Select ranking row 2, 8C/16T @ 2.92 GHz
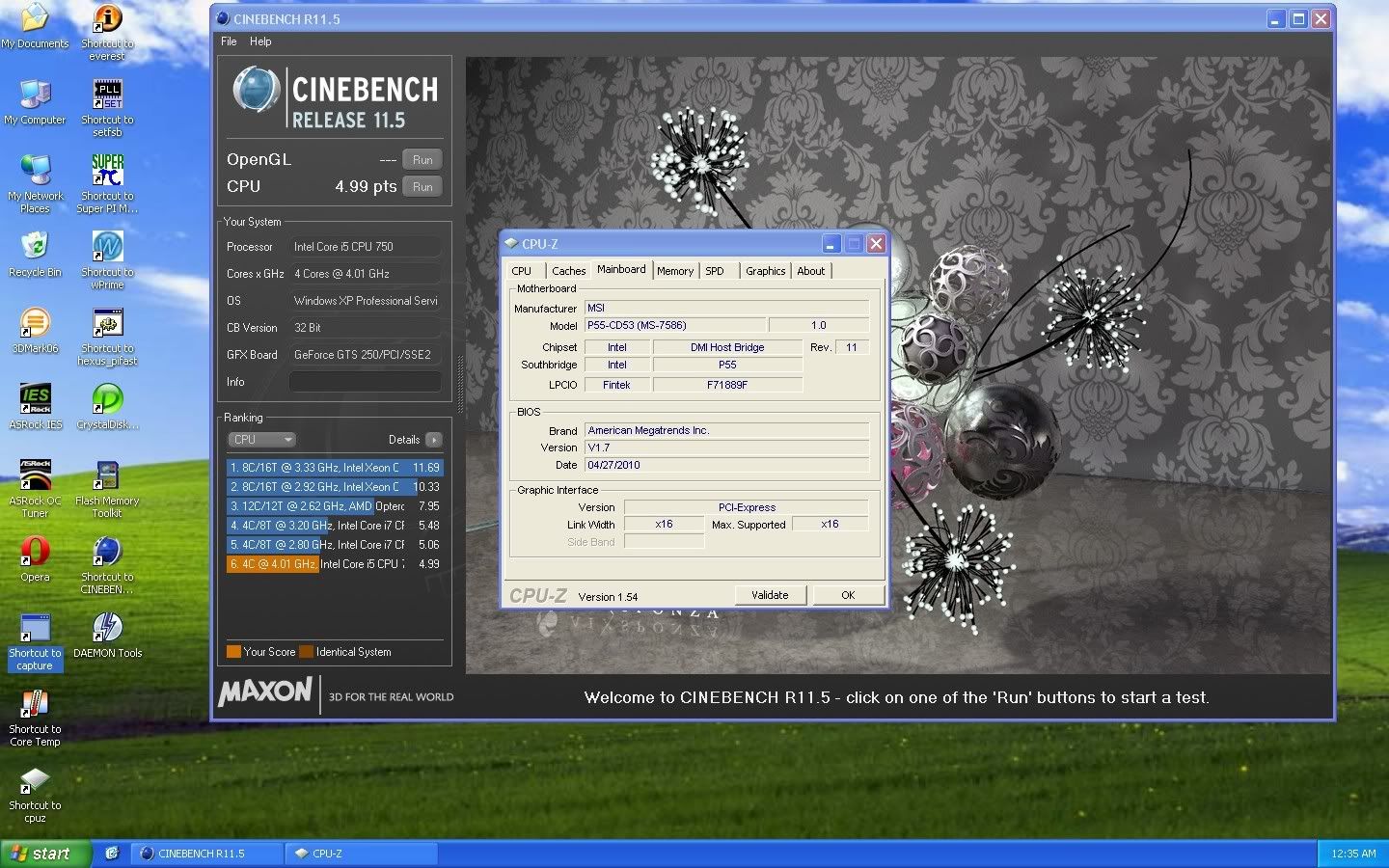Screen dimensions: 1389x868 click(x=334, y=487)
